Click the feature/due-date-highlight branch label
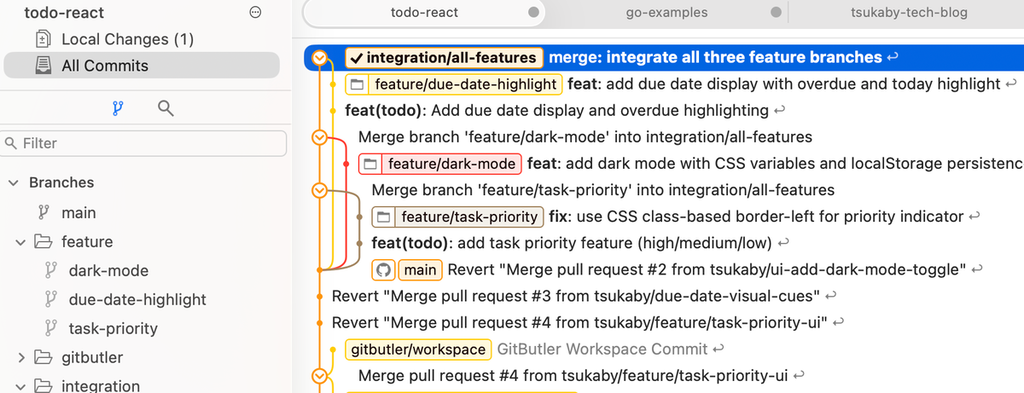The width and height of the screenshot is (1024, 393). (x=453, y=84)
